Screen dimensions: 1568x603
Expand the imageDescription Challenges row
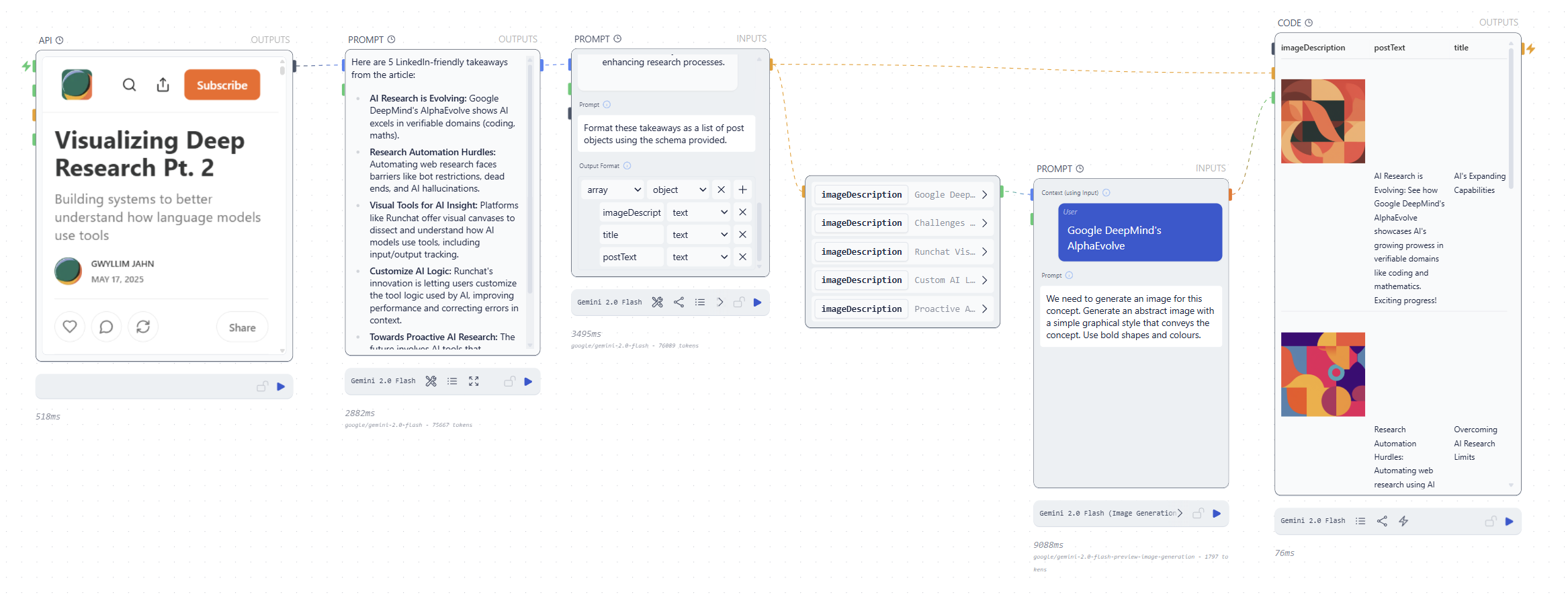tap(984, 223)
